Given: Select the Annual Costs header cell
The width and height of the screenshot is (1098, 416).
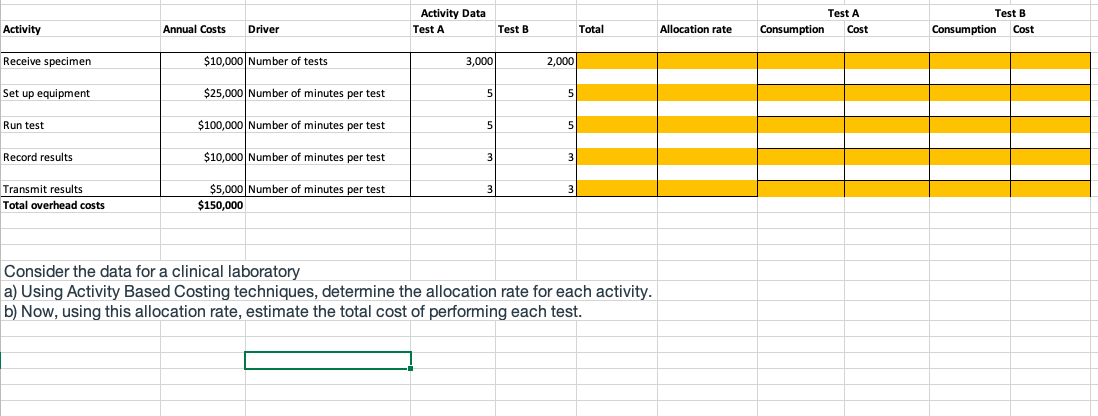Looking at the screenshot, I should (202, 29).
